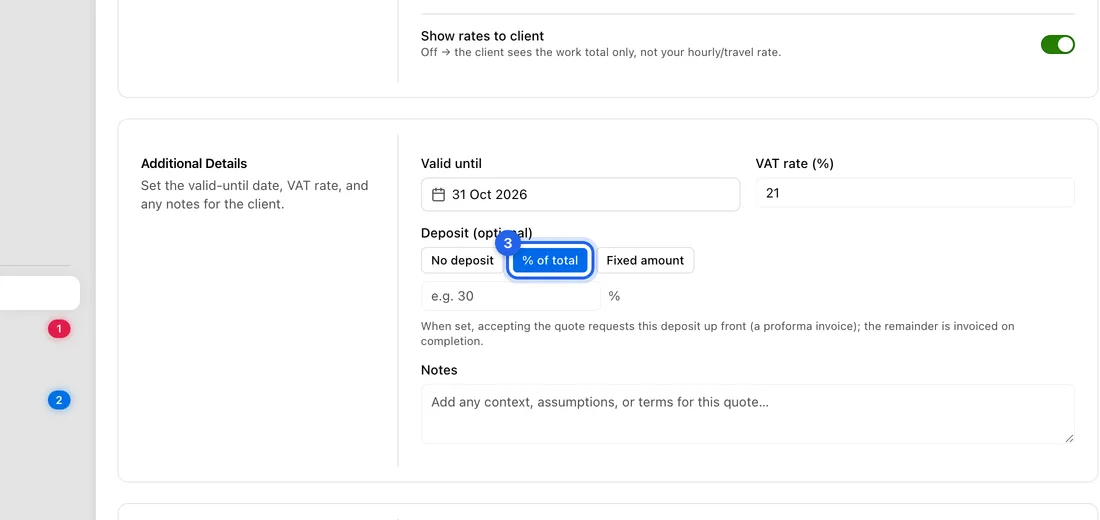
Task: Click the Additional Details heading
Action: click(194, 164)
